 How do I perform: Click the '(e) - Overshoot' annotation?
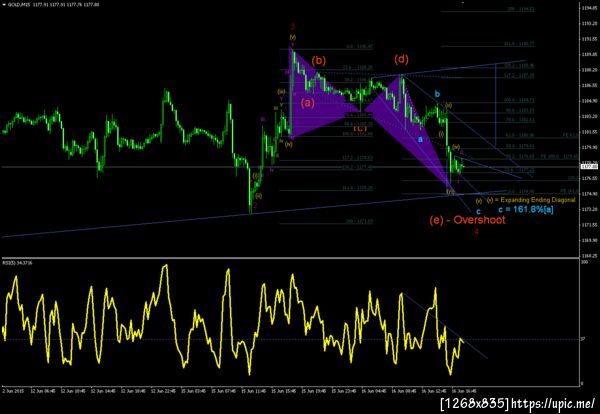point(467,220)
